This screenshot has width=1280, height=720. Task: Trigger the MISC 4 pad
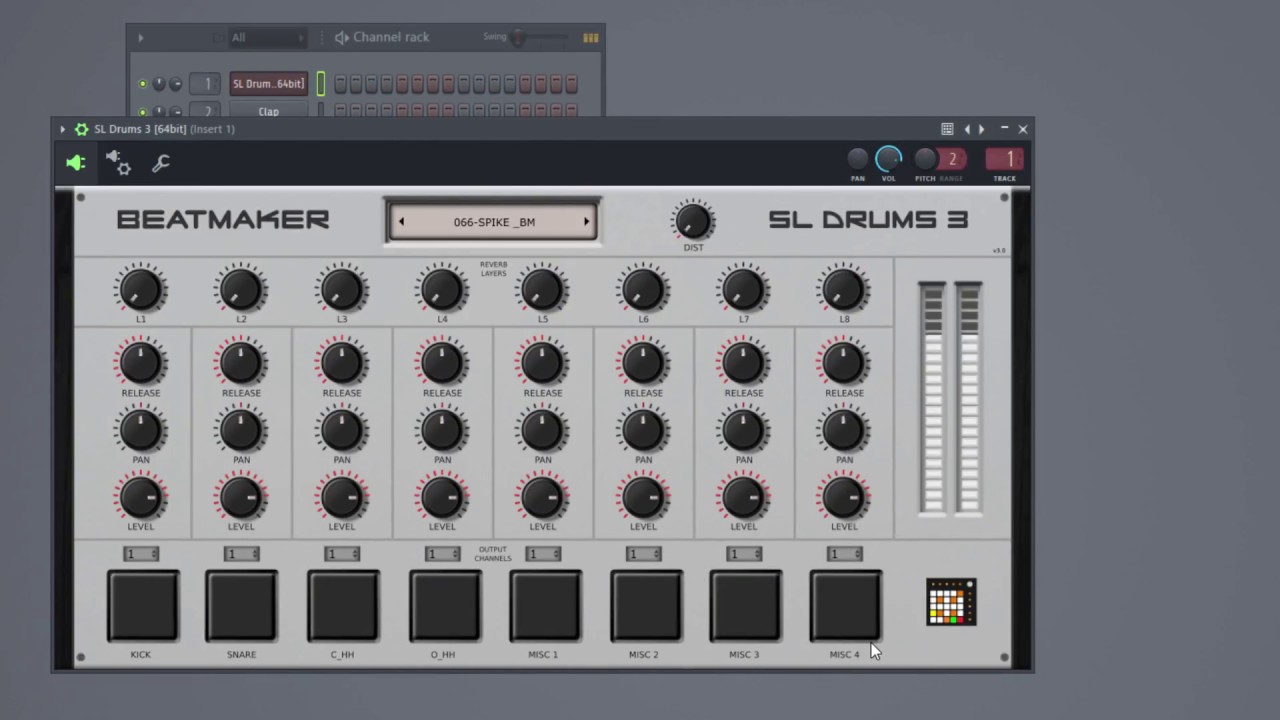846,605
